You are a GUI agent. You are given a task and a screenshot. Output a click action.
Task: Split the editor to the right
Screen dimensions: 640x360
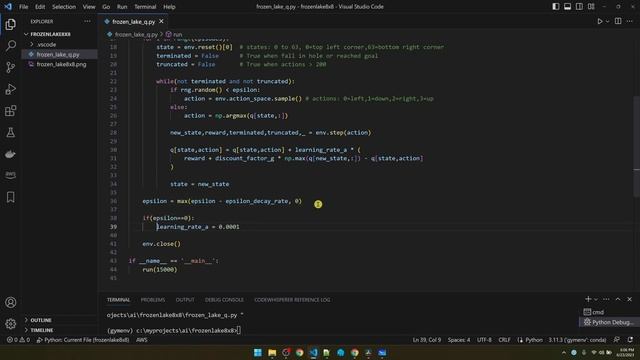coord(618,21)
